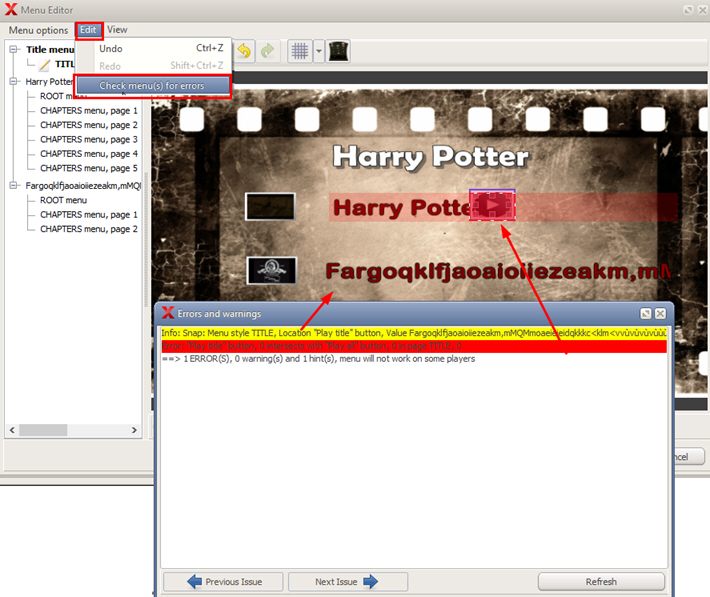The image size is (710, 597).
Task: Click the Harry Potter title thumbnail
Action: 270,207
